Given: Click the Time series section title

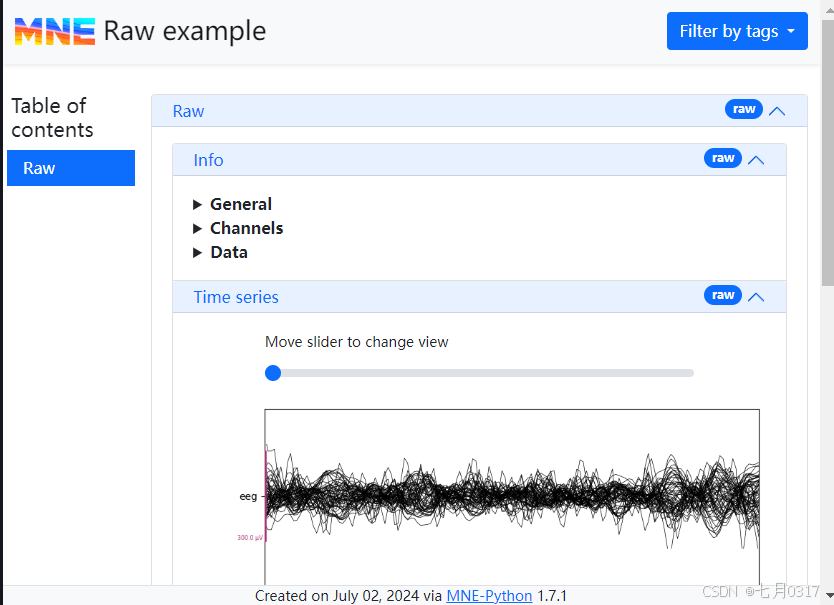Looking at the screenshot, I should coord(236,297).
